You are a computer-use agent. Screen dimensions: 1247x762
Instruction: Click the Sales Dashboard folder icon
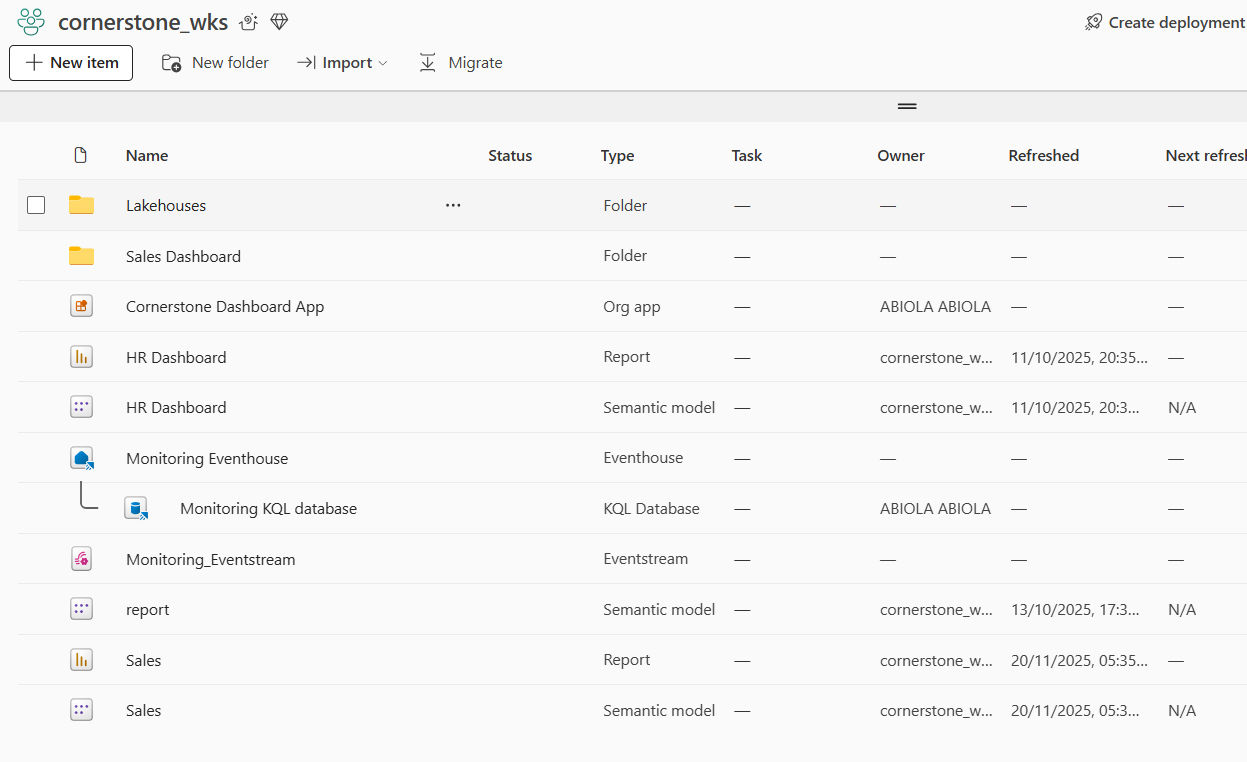tap(81, 256)
